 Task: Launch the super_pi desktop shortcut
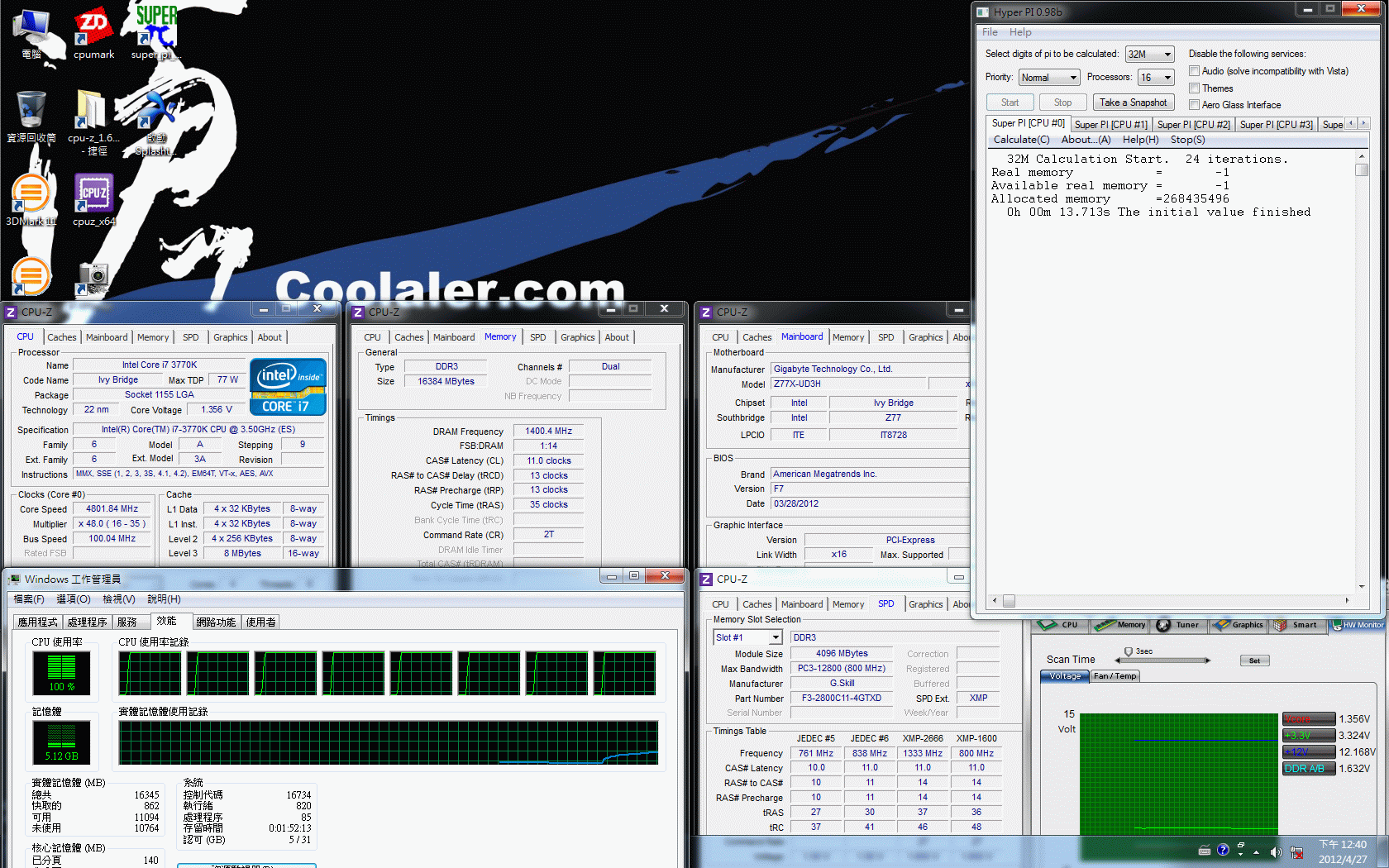(x=156, y=33)
